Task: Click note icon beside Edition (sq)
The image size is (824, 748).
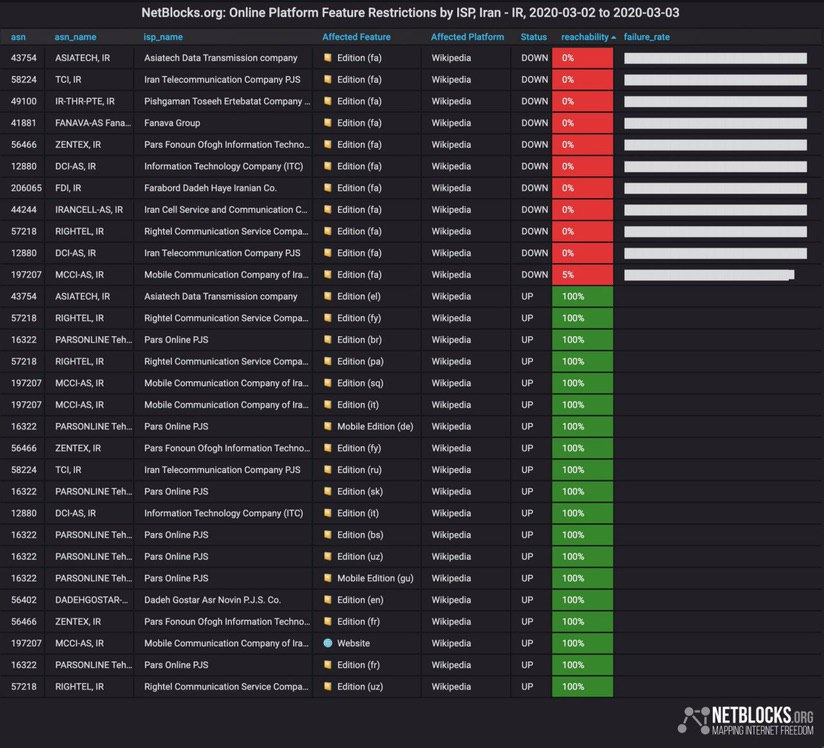Action: (328, 383)
